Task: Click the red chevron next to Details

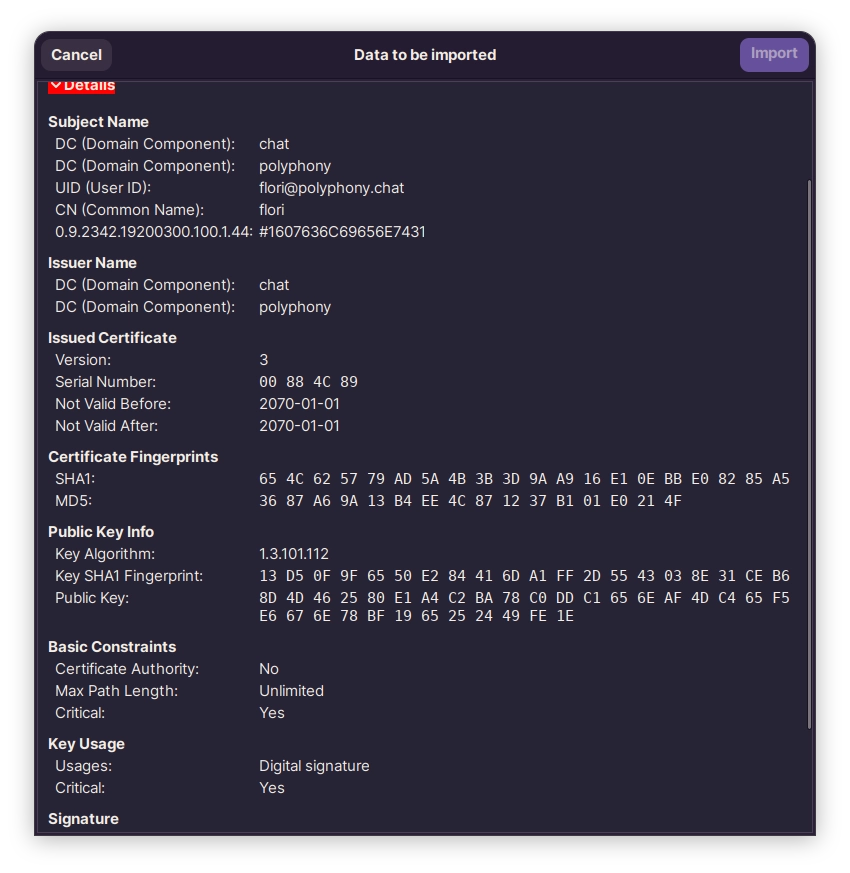Action: 57,85
